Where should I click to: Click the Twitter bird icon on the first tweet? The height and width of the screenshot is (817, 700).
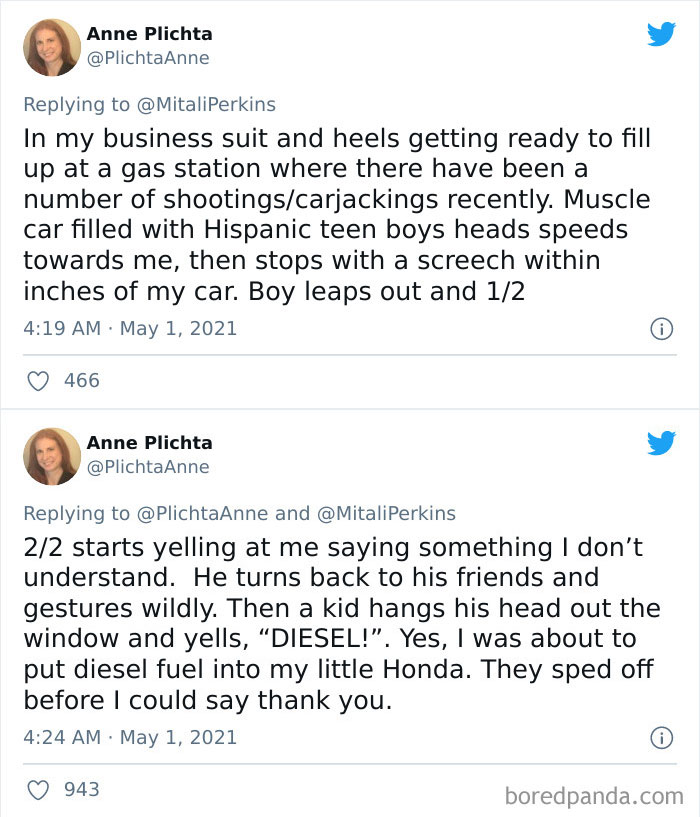[662, 33]
